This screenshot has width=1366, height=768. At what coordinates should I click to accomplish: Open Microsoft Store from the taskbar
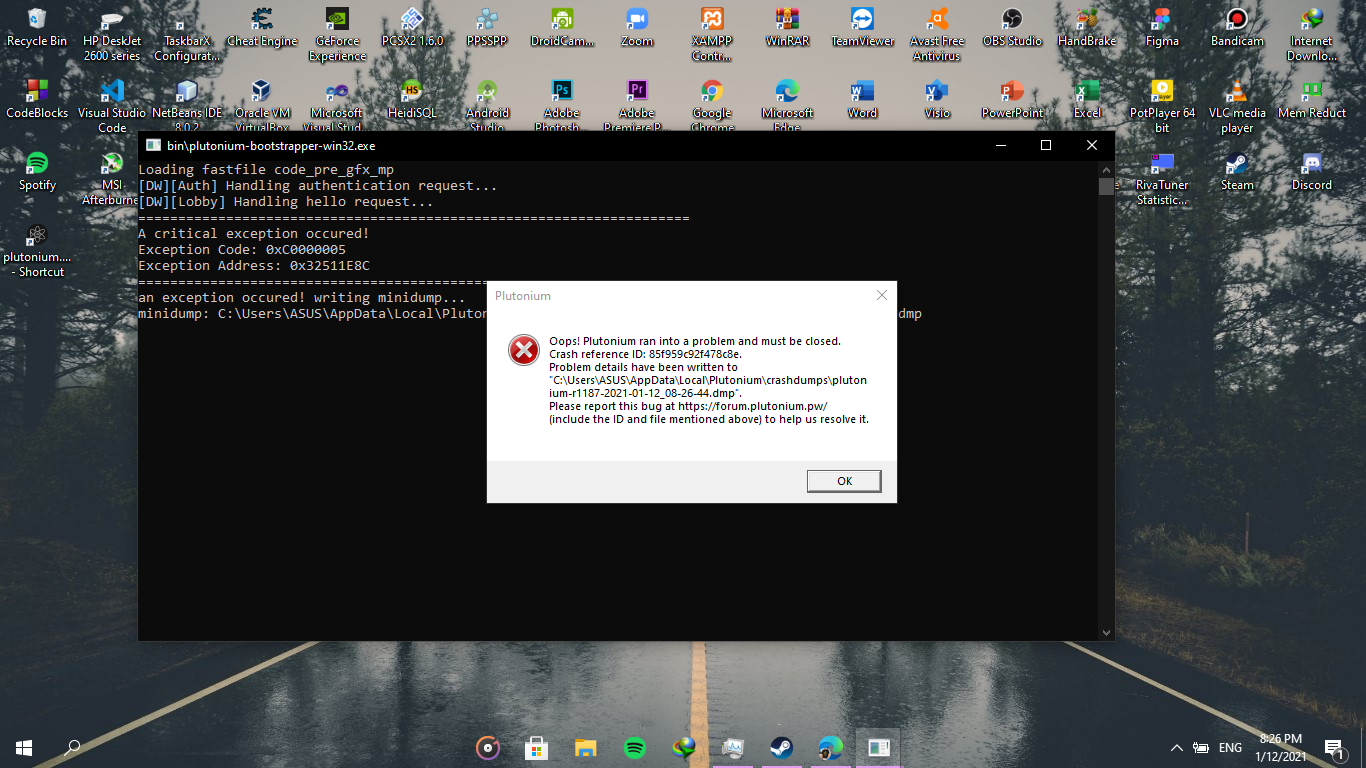(536, 747)
